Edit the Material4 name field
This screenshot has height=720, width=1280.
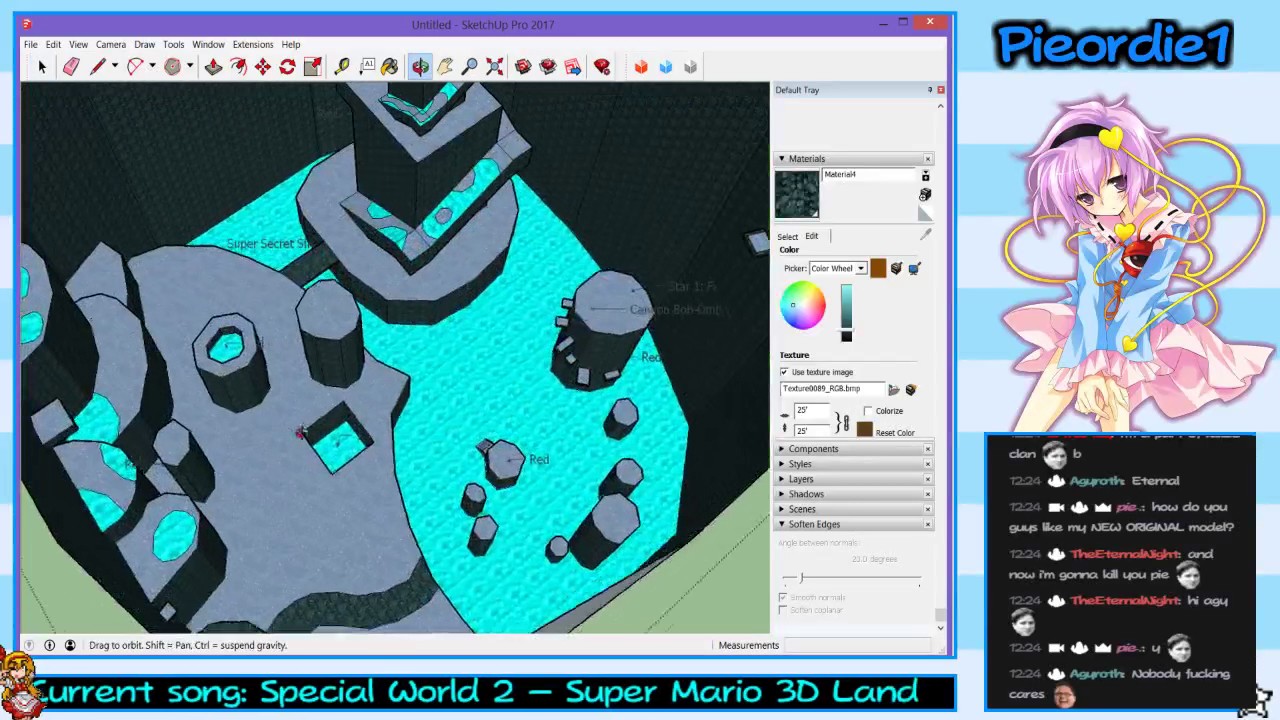(868, 175)
